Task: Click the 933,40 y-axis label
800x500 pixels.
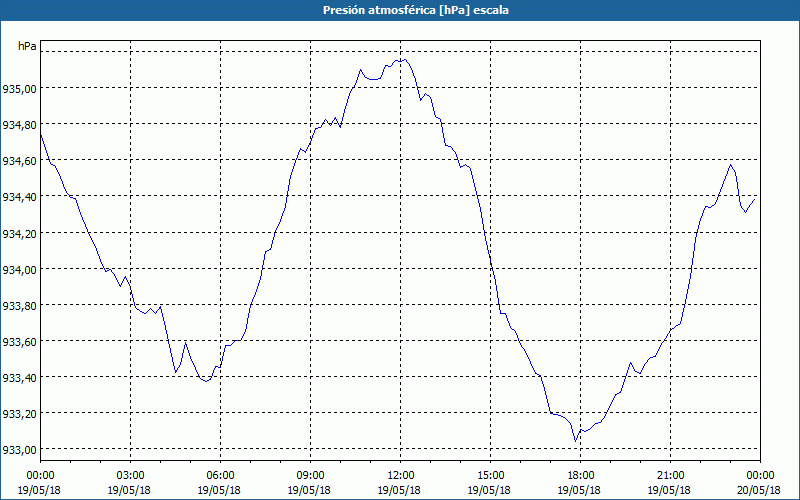Action: [x=20, y=378]
